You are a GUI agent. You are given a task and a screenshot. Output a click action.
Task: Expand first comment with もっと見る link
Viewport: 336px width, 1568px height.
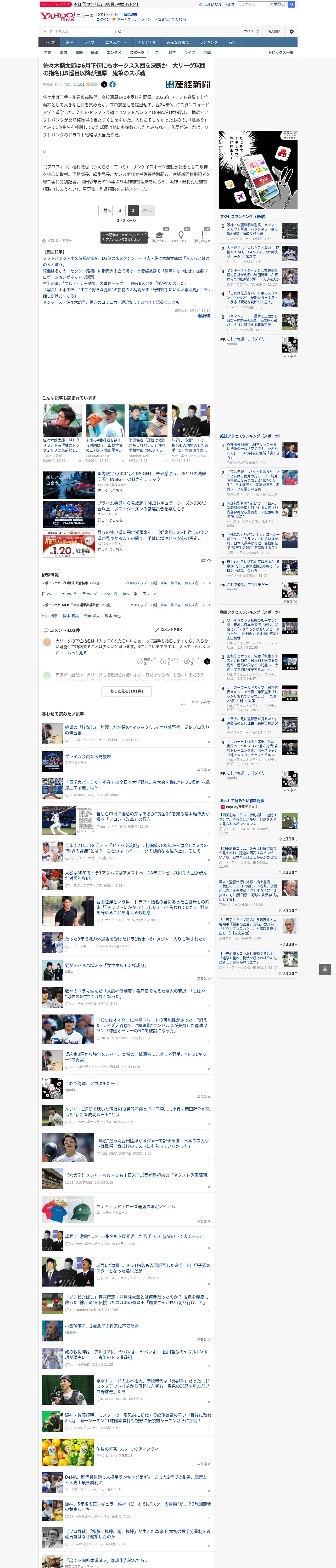[77, 653]
